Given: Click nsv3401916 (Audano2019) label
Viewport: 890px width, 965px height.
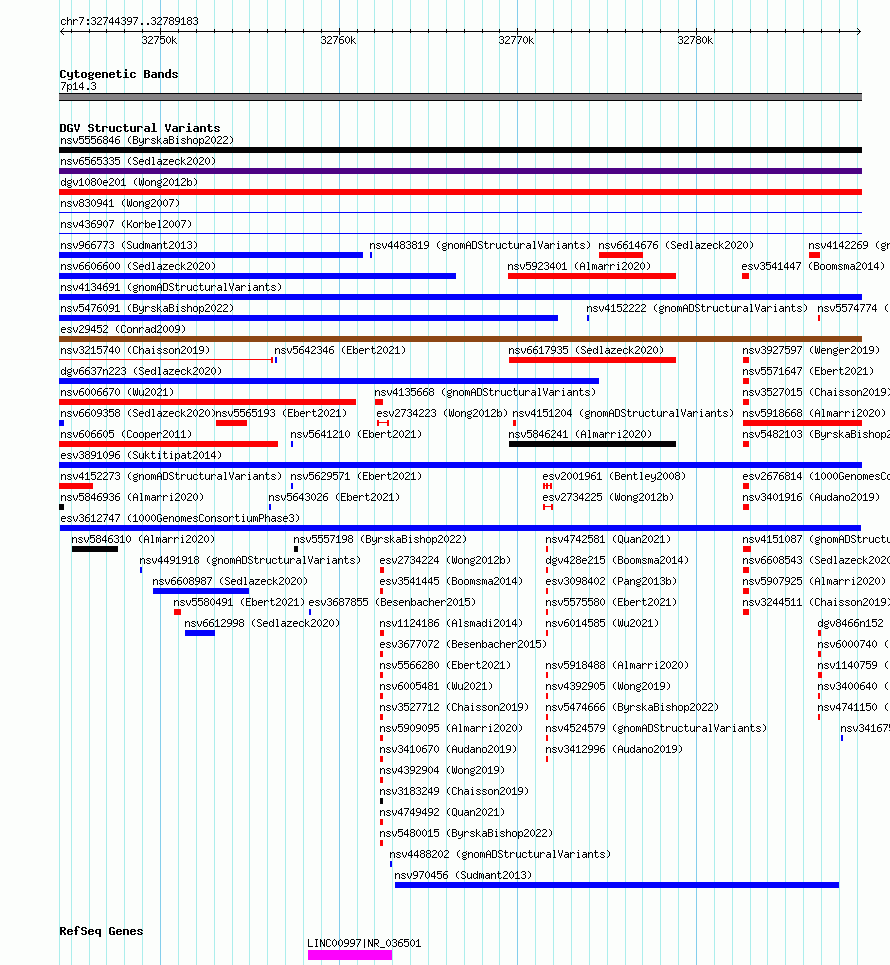Looking at the screenshot, I should 811,497.
